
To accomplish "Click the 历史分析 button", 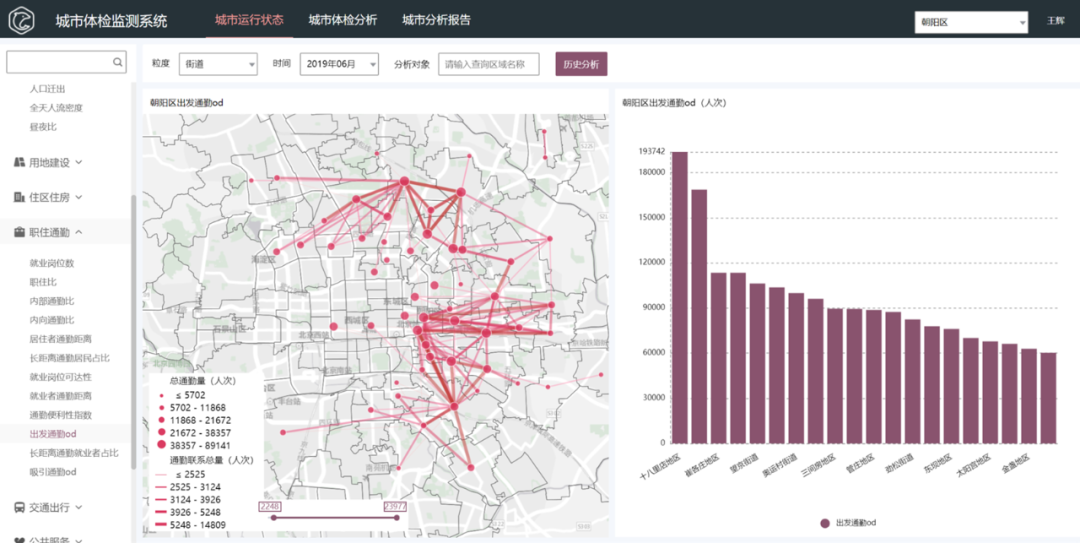I will tap(581, 64).
